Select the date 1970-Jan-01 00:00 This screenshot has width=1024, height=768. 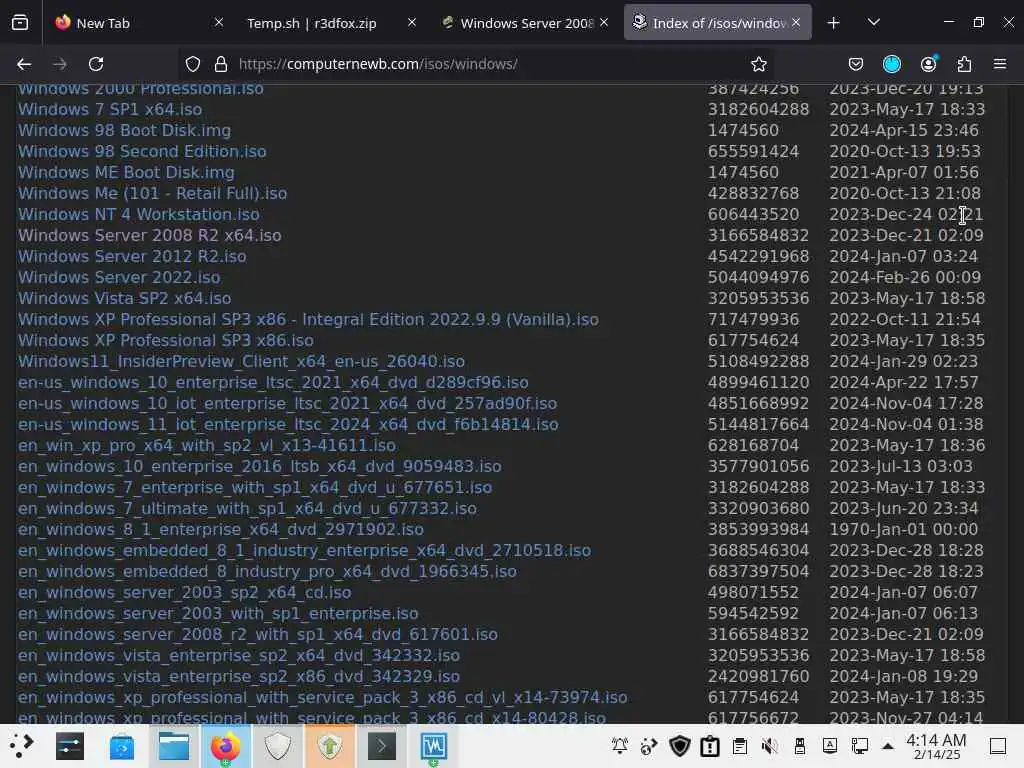click(903, 529)
